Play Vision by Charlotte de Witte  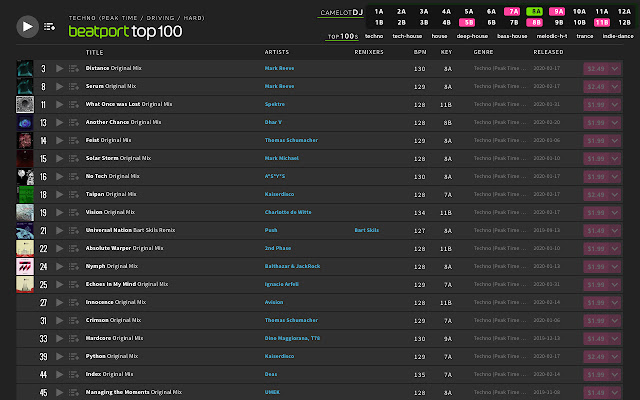[x=60, y=212]
